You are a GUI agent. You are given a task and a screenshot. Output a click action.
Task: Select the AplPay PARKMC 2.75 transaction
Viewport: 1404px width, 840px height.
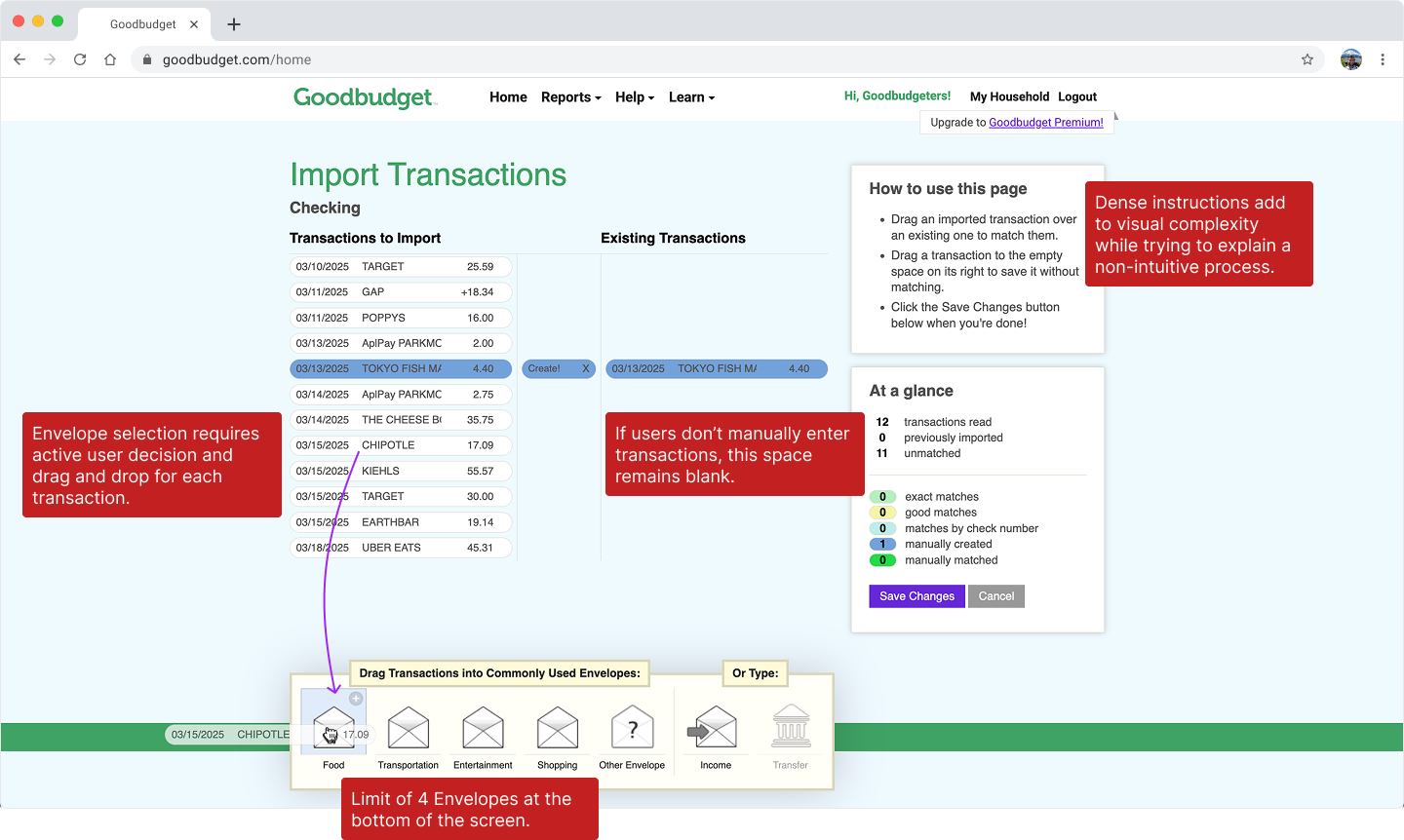click(x=401, y=395)
